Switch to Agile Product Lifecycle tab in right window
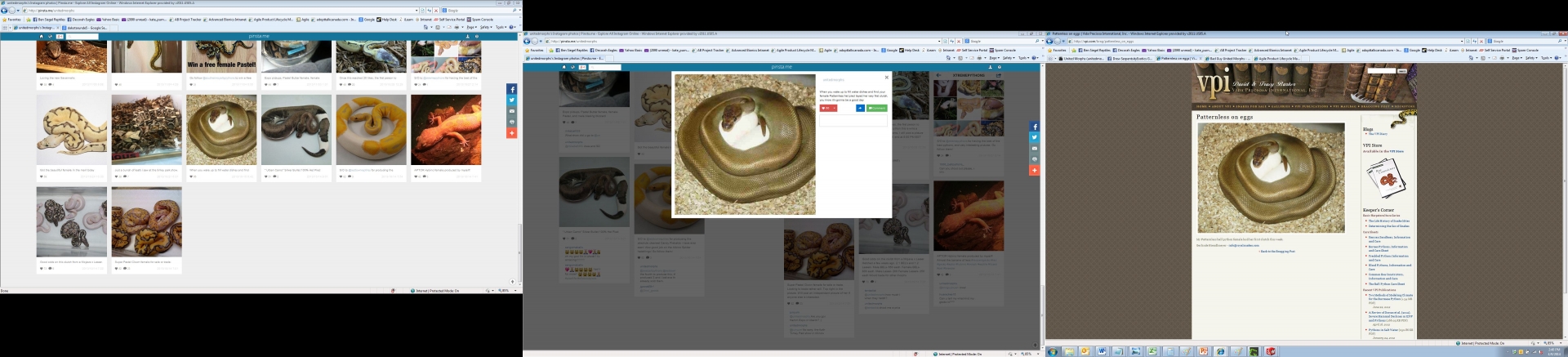 point(1277,58)
